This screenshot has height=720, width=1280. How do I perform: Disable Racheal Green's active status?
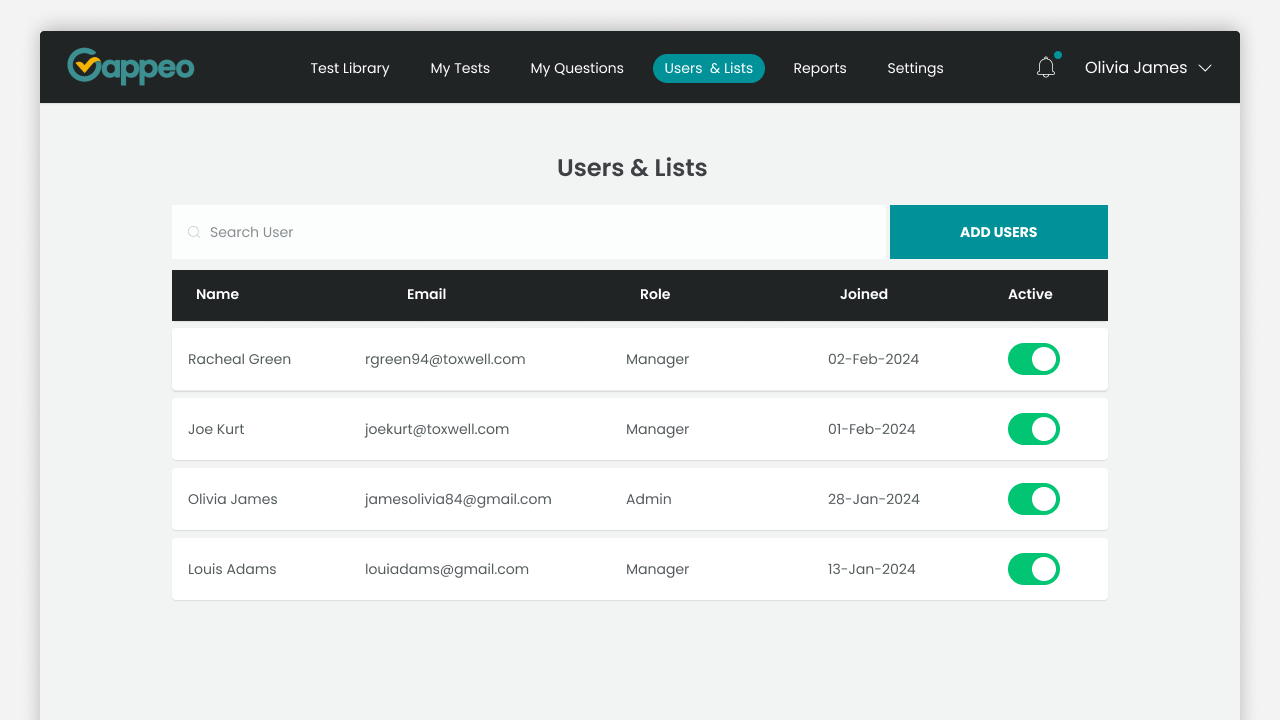point(1033,359)
